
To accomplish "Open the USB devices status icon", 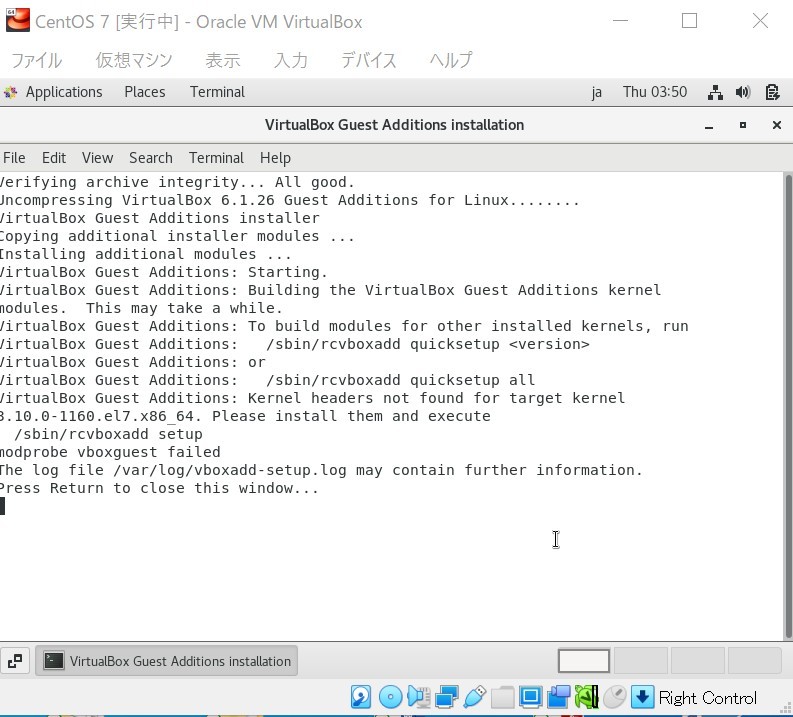I will [x=474, y=697].
